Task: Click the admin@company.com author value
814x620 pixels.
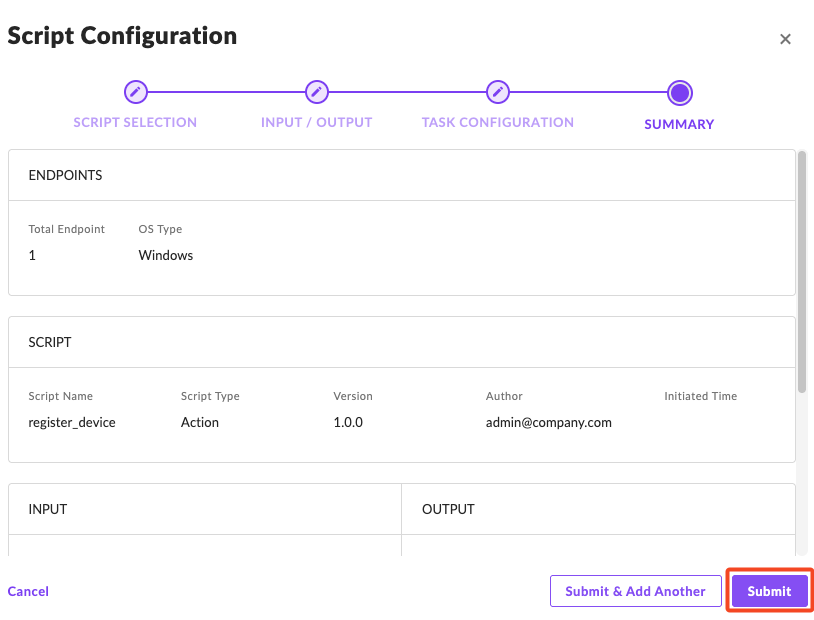Action: [548, 422]
